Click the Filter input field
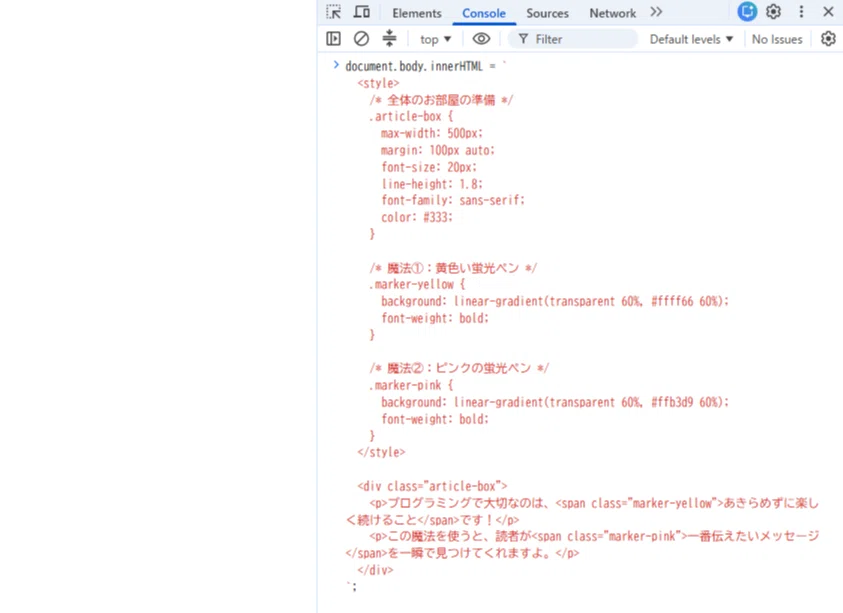 point(573,39)
